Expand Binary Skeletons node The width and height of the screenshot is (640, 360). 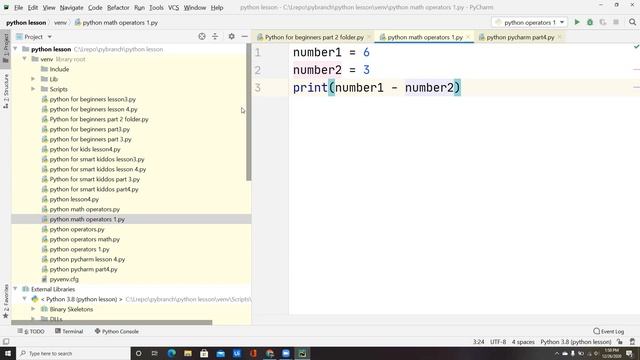(33, 309)
